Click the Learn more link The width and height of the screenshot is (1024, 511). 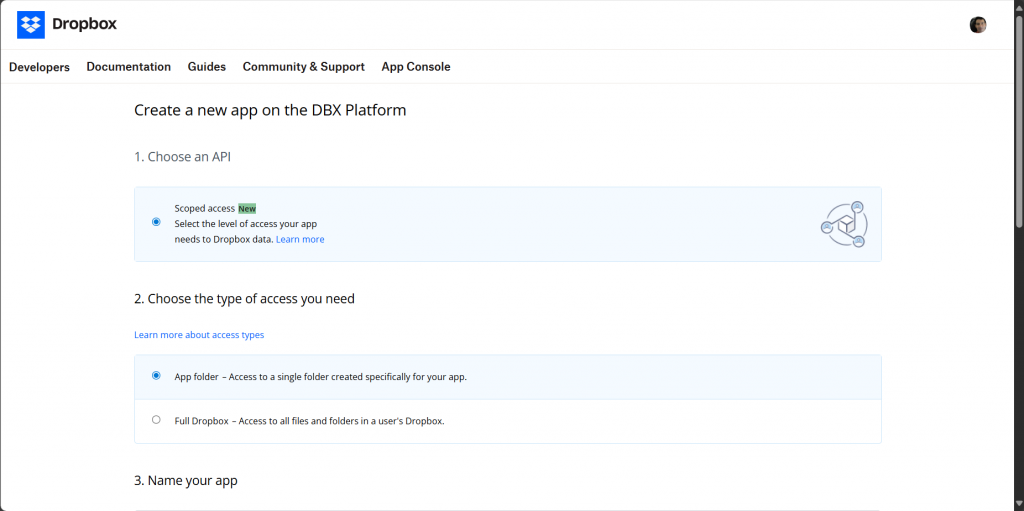point(300,239)
